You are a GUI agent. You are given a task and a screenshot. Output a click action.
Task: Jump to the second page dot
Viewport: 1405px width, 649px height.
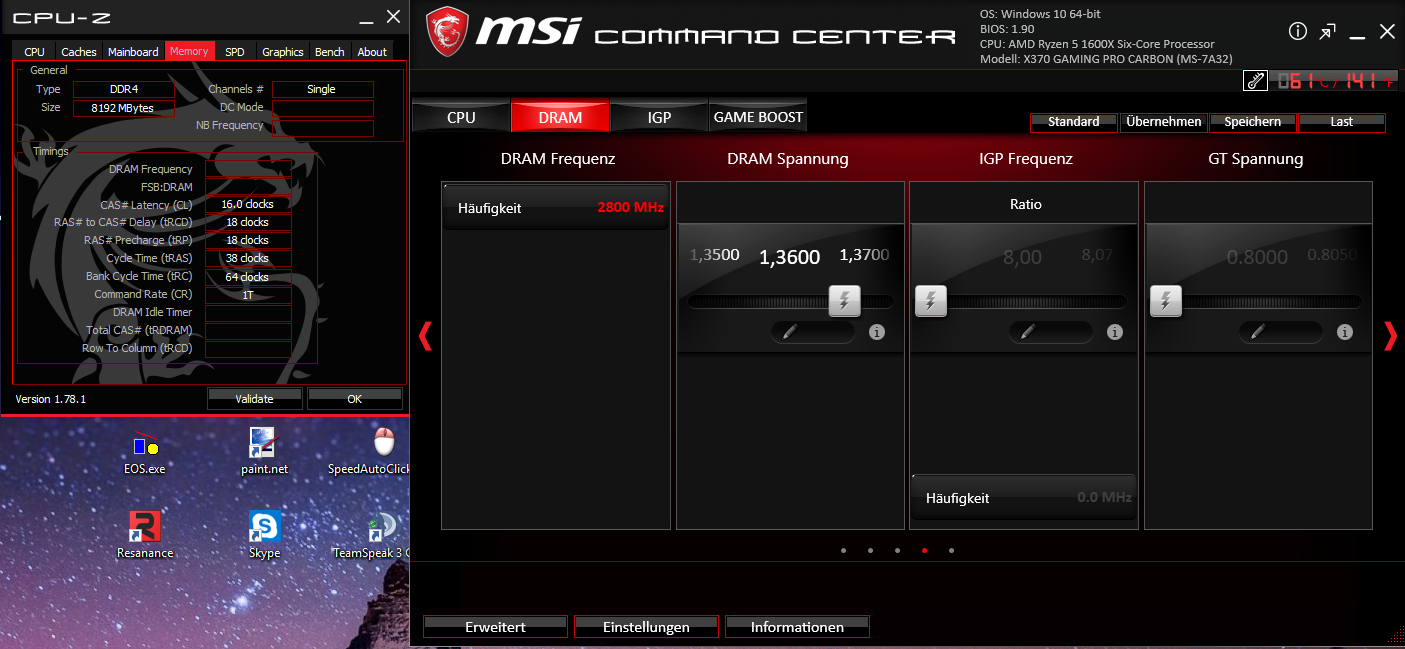[871, 550]
